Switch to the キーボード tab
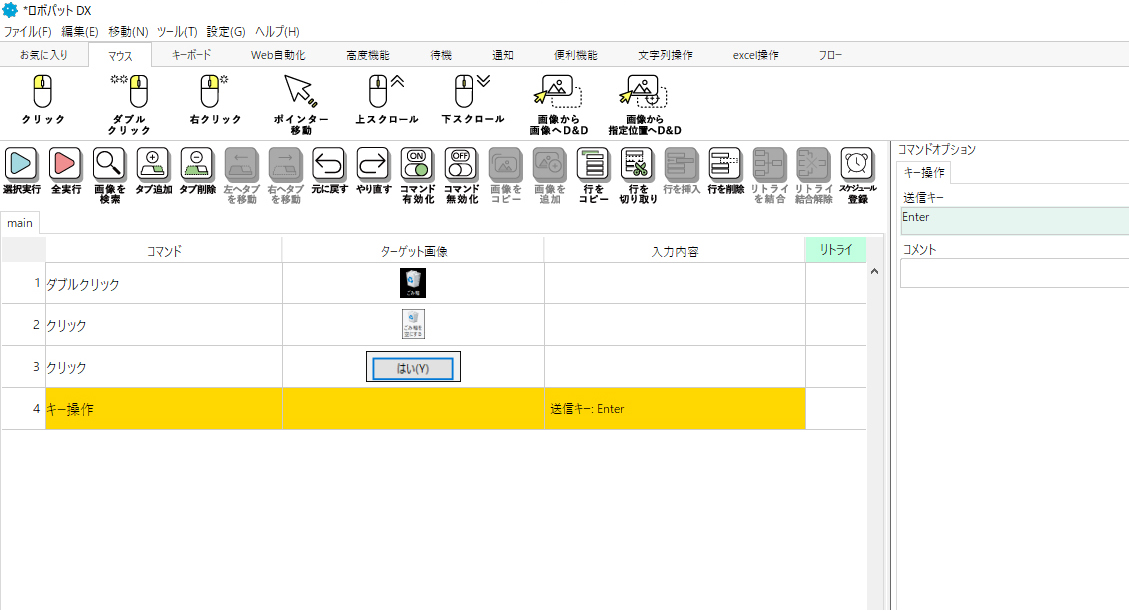The height and width of the screenshot is (612, 1129). tap(191, 55)
